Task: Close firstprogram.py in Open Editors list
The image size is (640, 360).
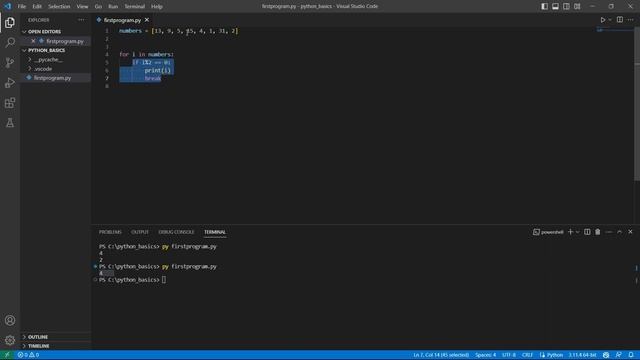Action: [x=33, y=41]
